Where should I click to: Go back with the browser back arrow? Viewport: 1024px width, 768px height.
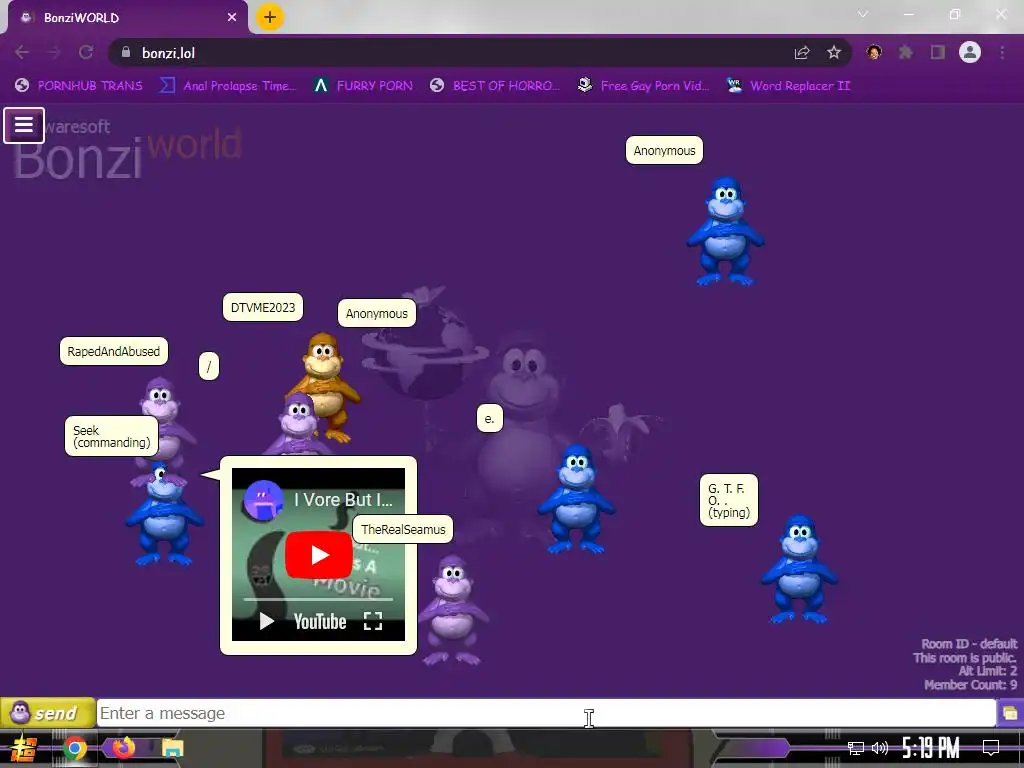(22, 52)
